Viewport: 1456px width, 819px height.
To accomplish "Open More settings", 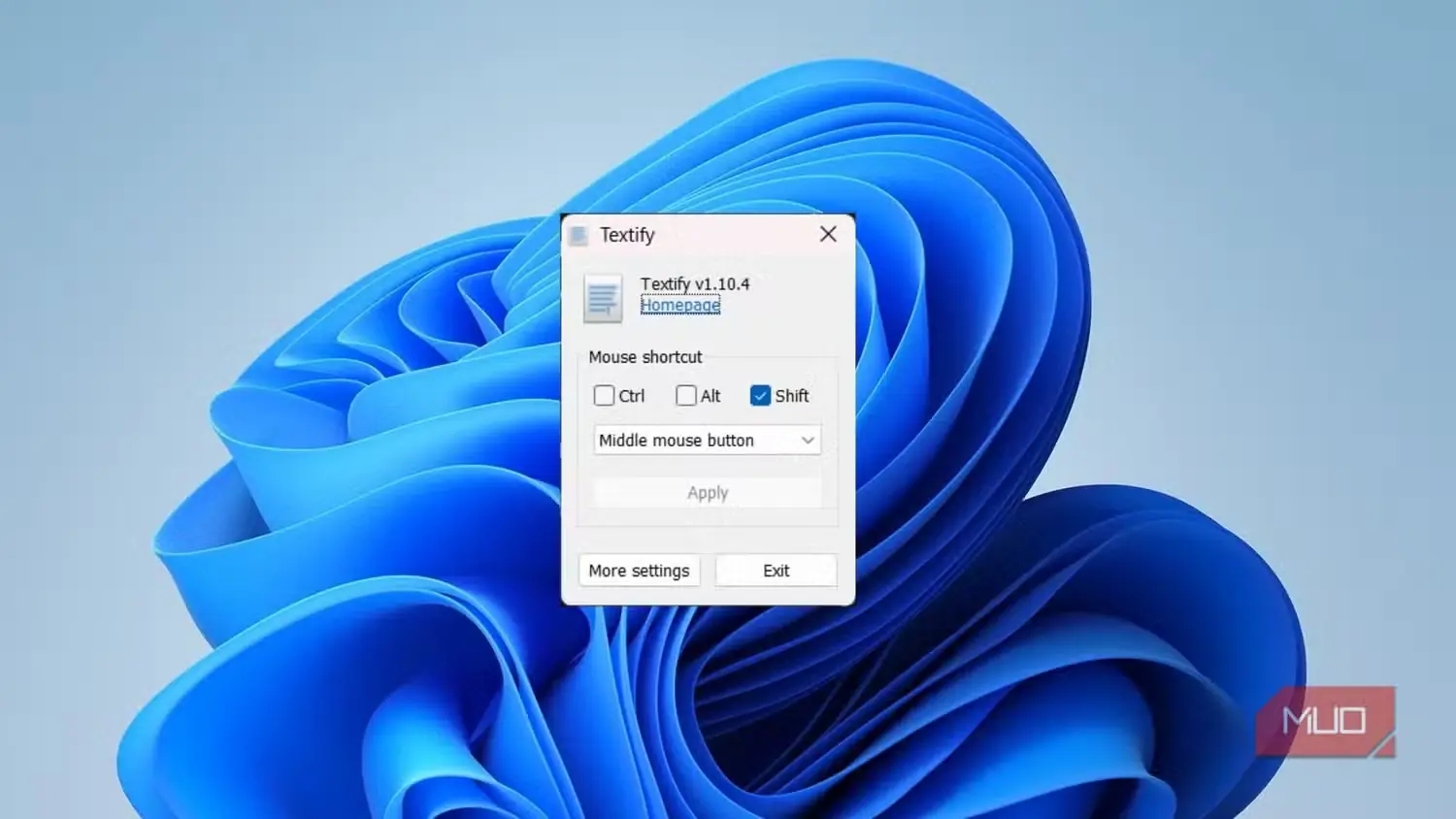I will 639,571.
